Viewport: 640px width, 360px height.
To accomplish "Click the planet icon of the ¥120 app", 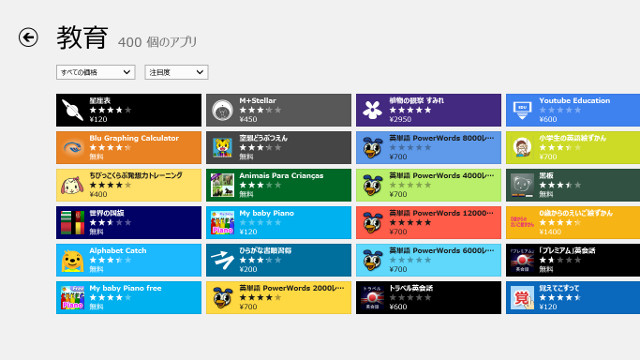I will pyautogui.click(x=72, y=110).
